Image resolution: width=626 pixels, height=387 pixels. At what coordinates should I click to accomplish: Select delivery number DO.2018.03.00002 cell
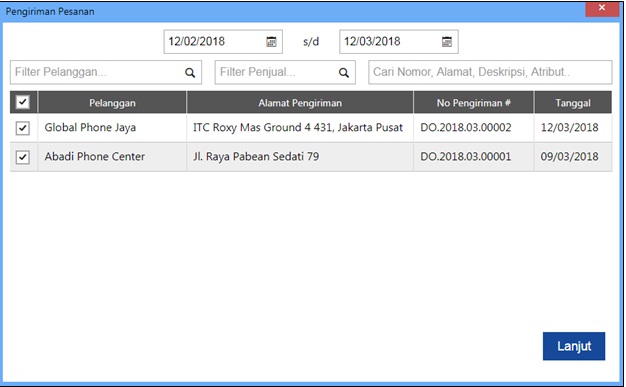click(x=466, y=127)
